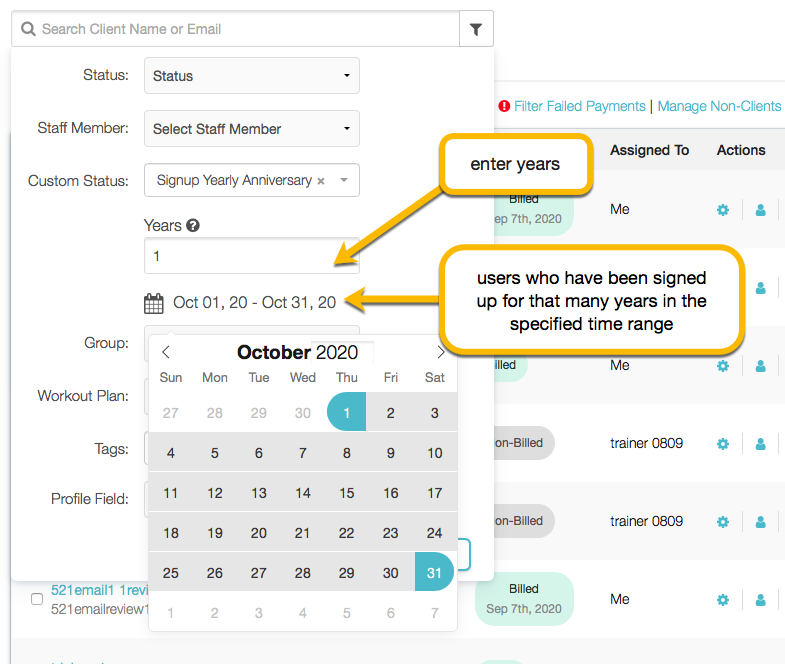Screen dimensions: 785x664
Task: Click the Search Client Name or Email field
Action: [x=240, y=30]
